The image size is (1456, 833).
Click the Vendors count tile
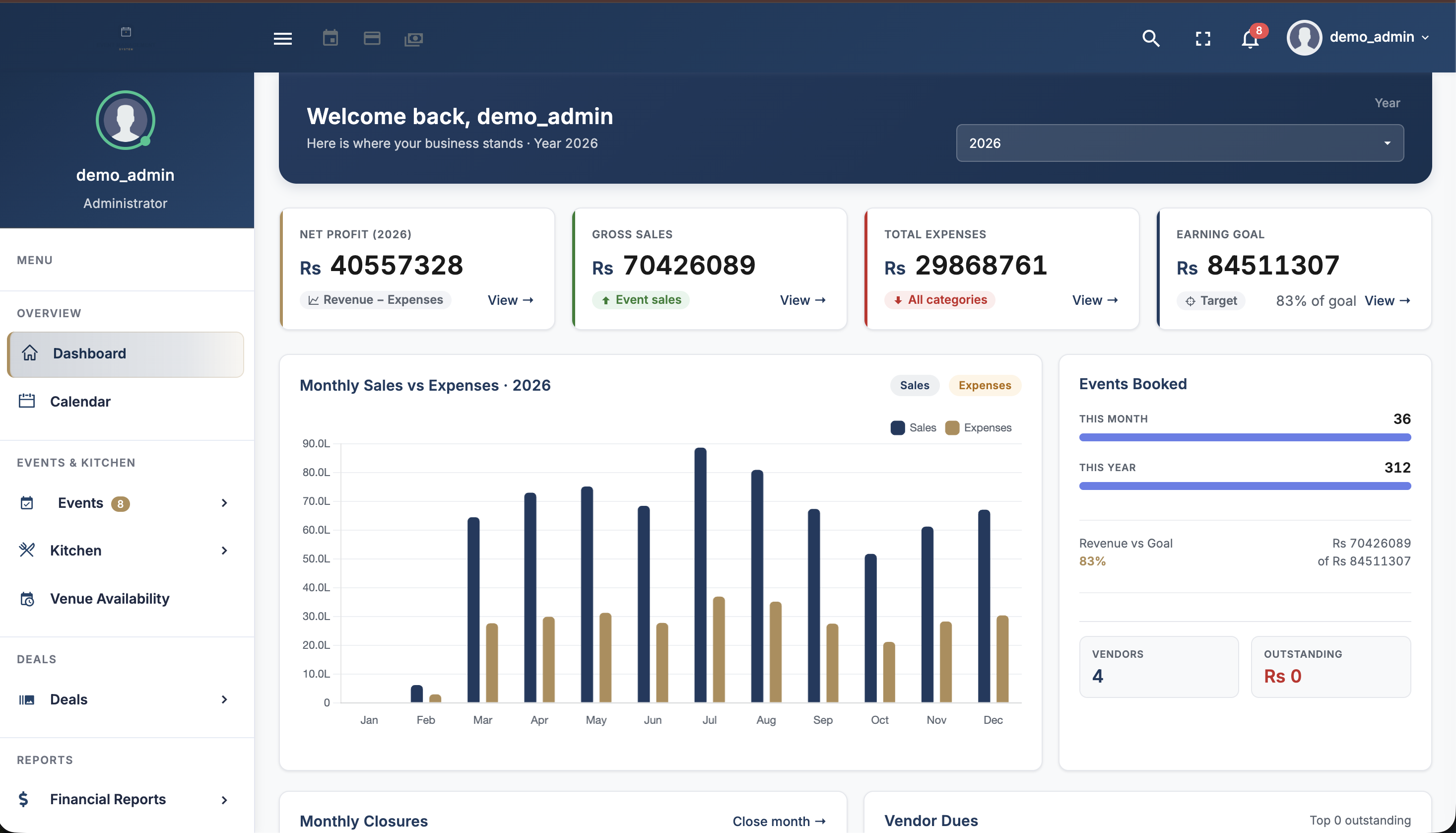1159,667
